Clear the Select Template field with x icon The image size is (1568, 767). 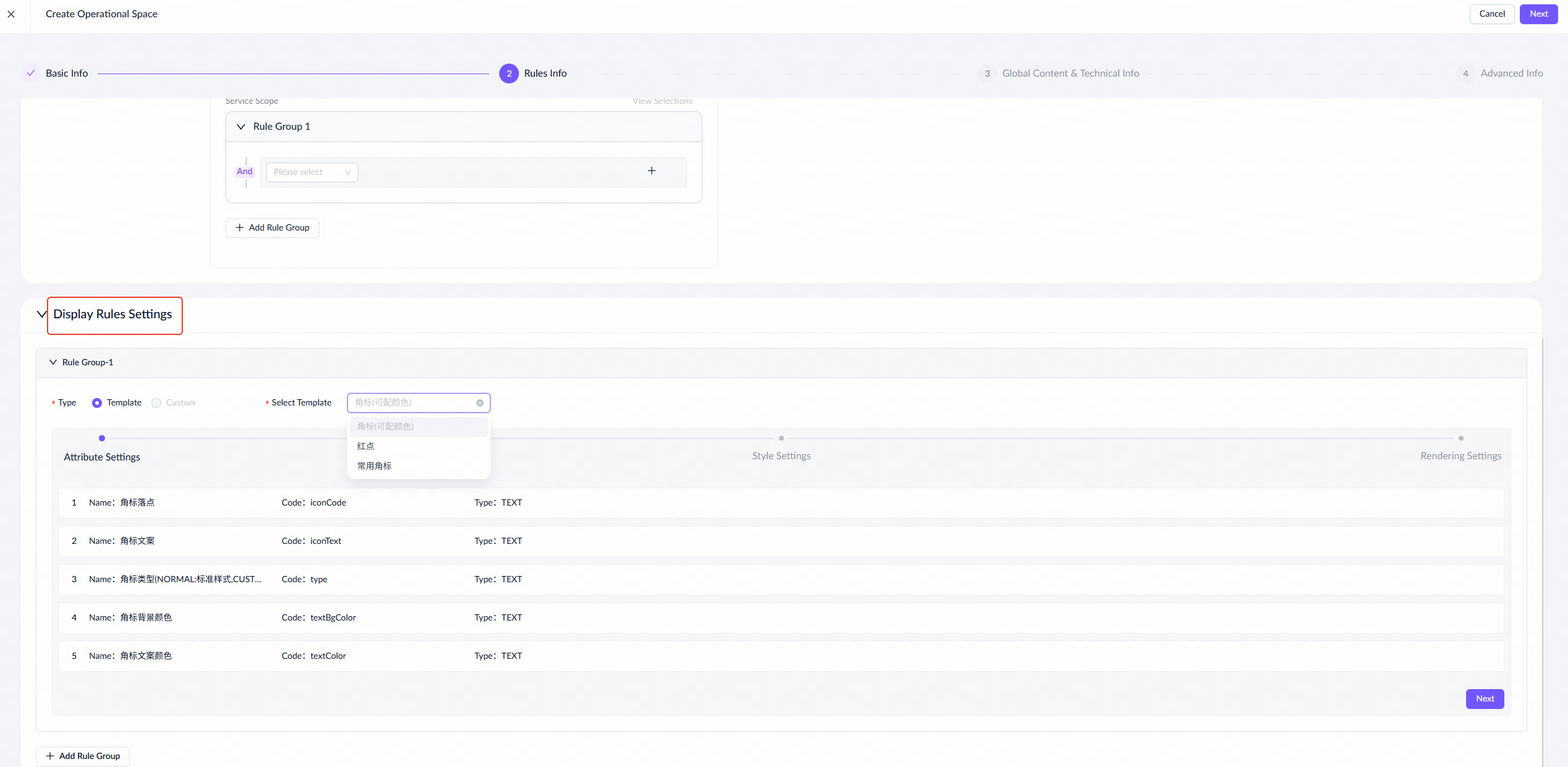coord(479,403)
